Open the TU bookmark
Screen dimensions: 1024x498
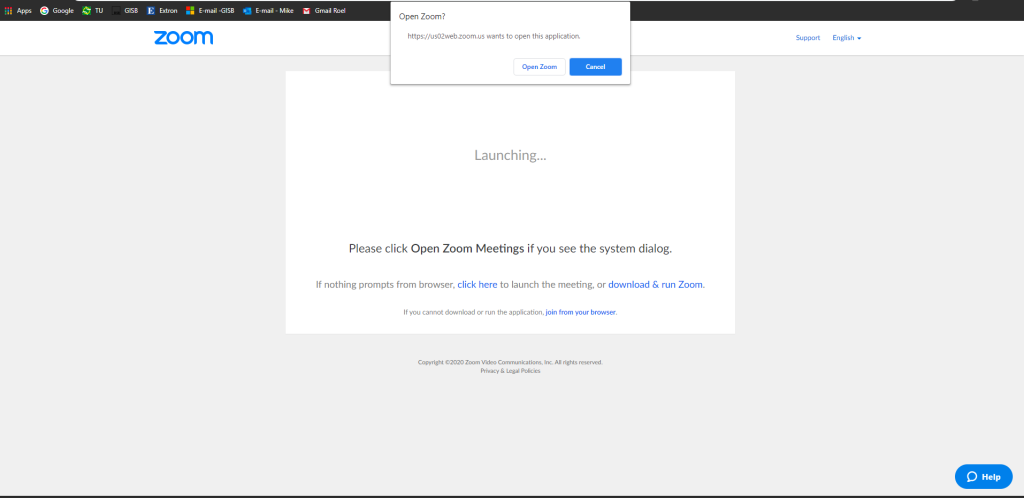click(x=93, y=10)
